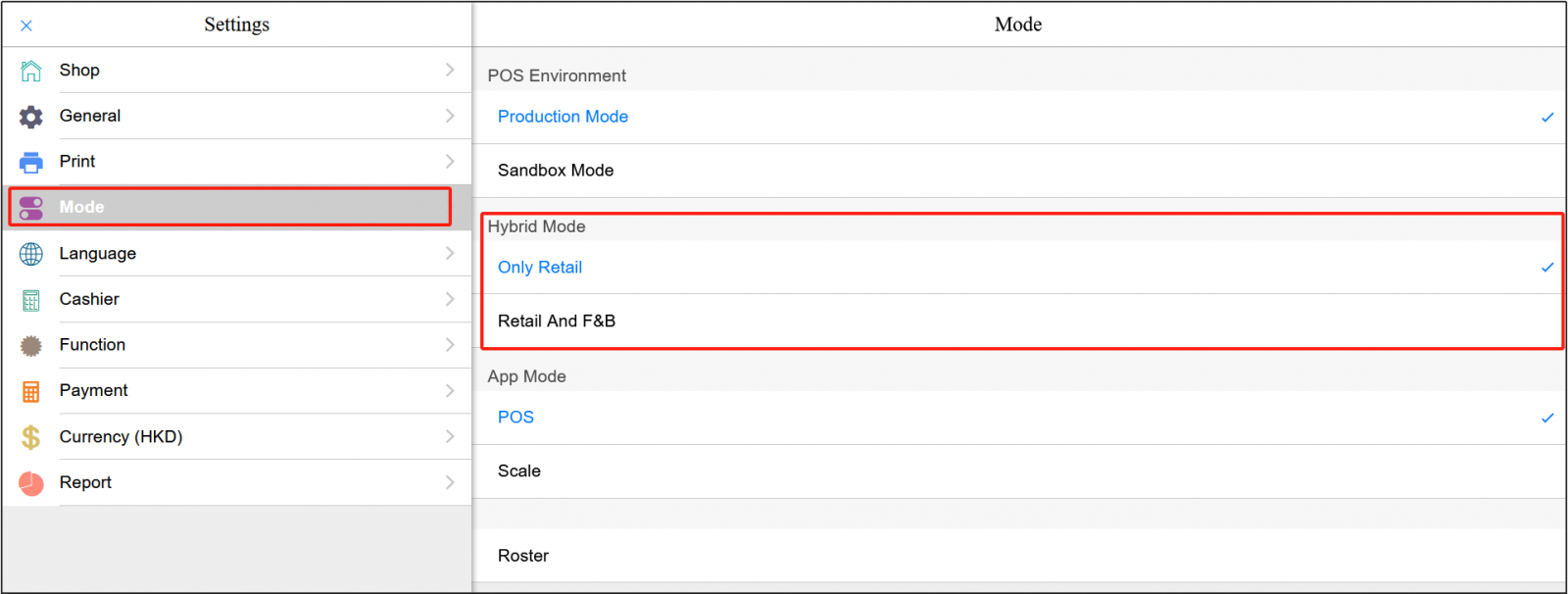
Task: Select the Only Retail link
Action: (x=540, y=267)
